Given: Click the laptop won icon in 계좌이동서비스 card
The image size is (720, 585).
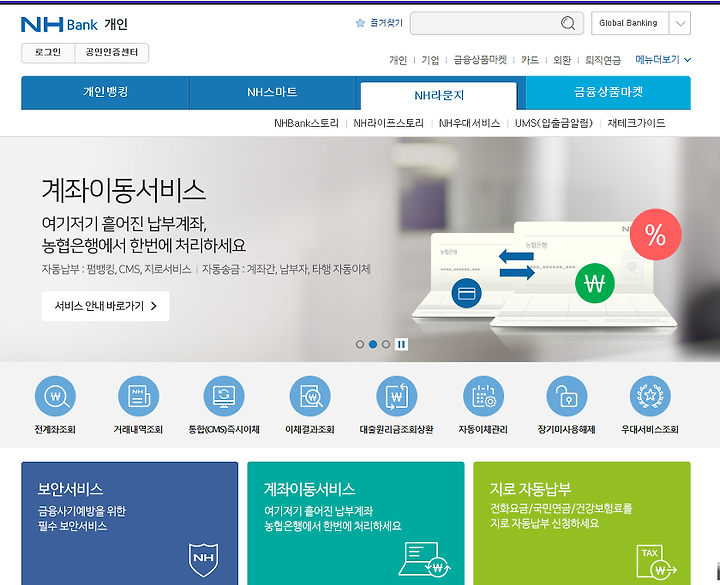Looking at the screenshot, I should (425, 559).
